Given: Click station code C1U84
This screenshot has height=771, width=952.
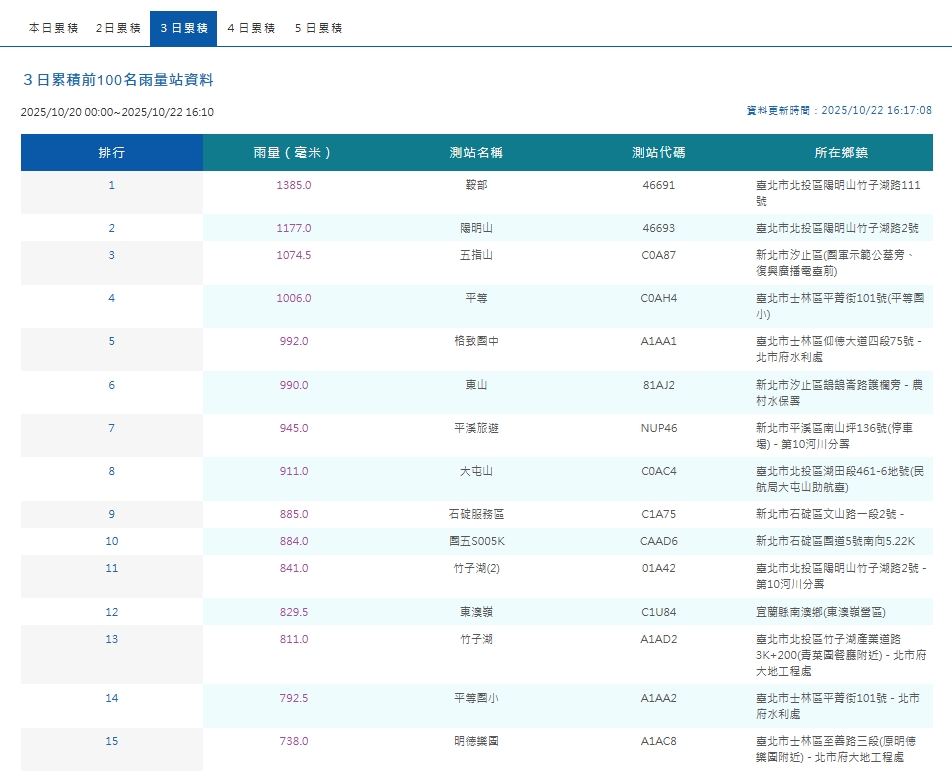Looking at the screenshot, I should (659, 612).
